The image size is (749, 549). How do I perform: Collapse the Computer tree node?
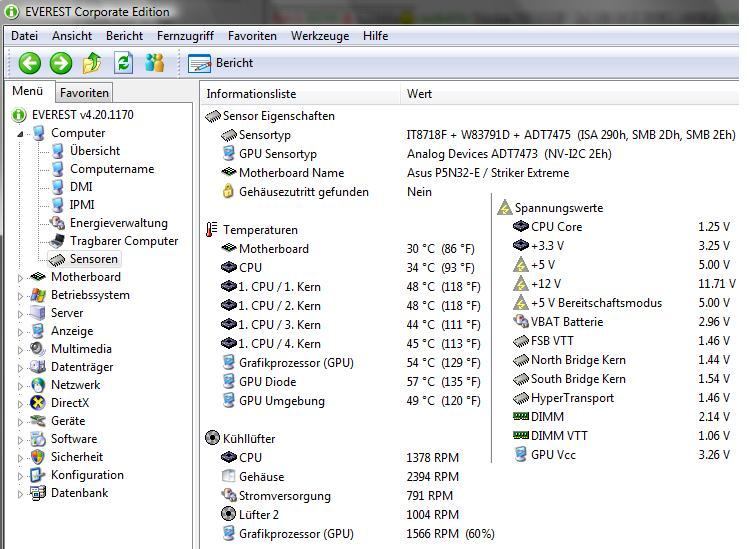tap(20, 134)
